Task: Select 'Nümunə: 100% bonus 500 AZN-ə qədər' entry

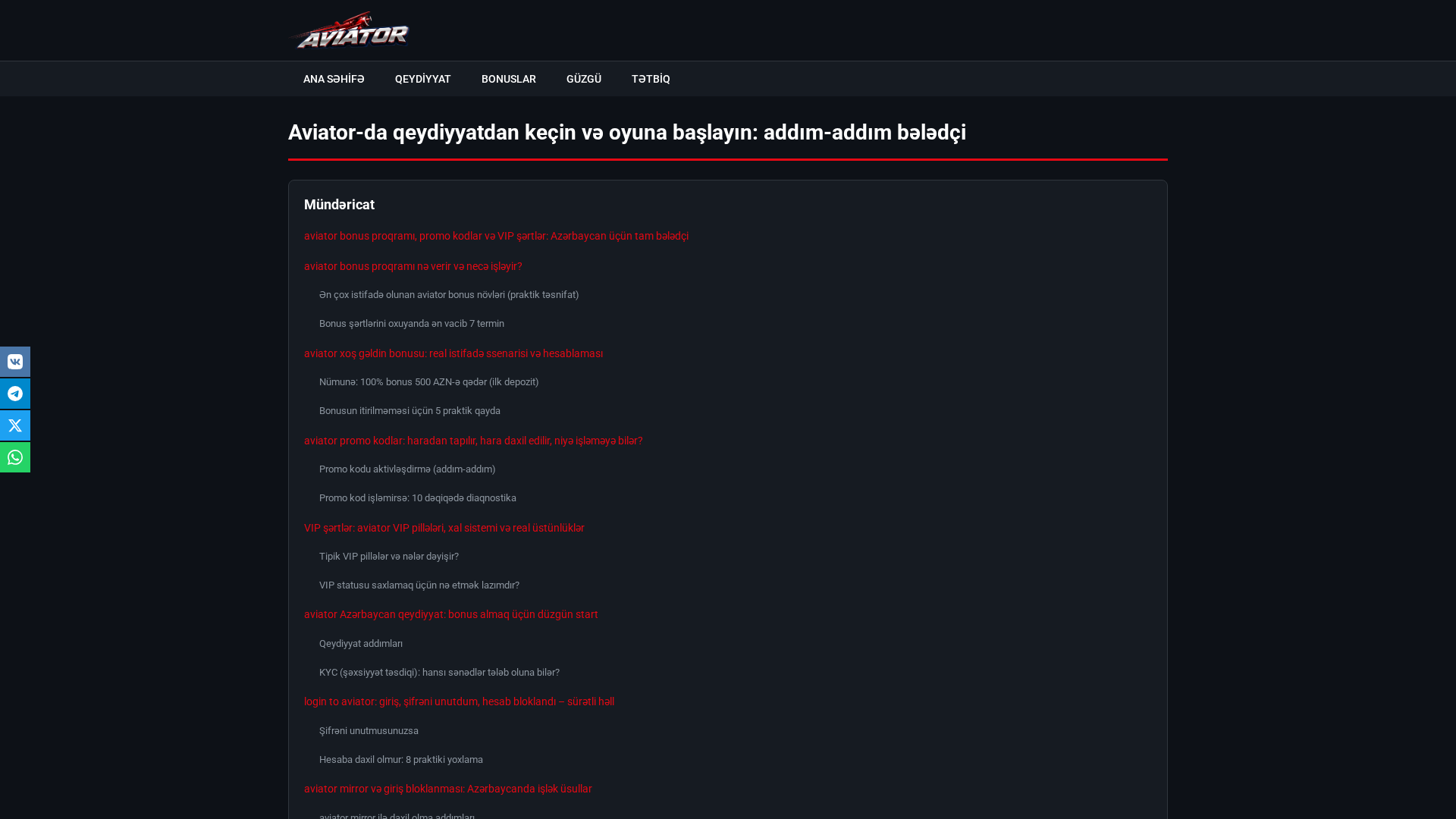Action: [429, 382]
